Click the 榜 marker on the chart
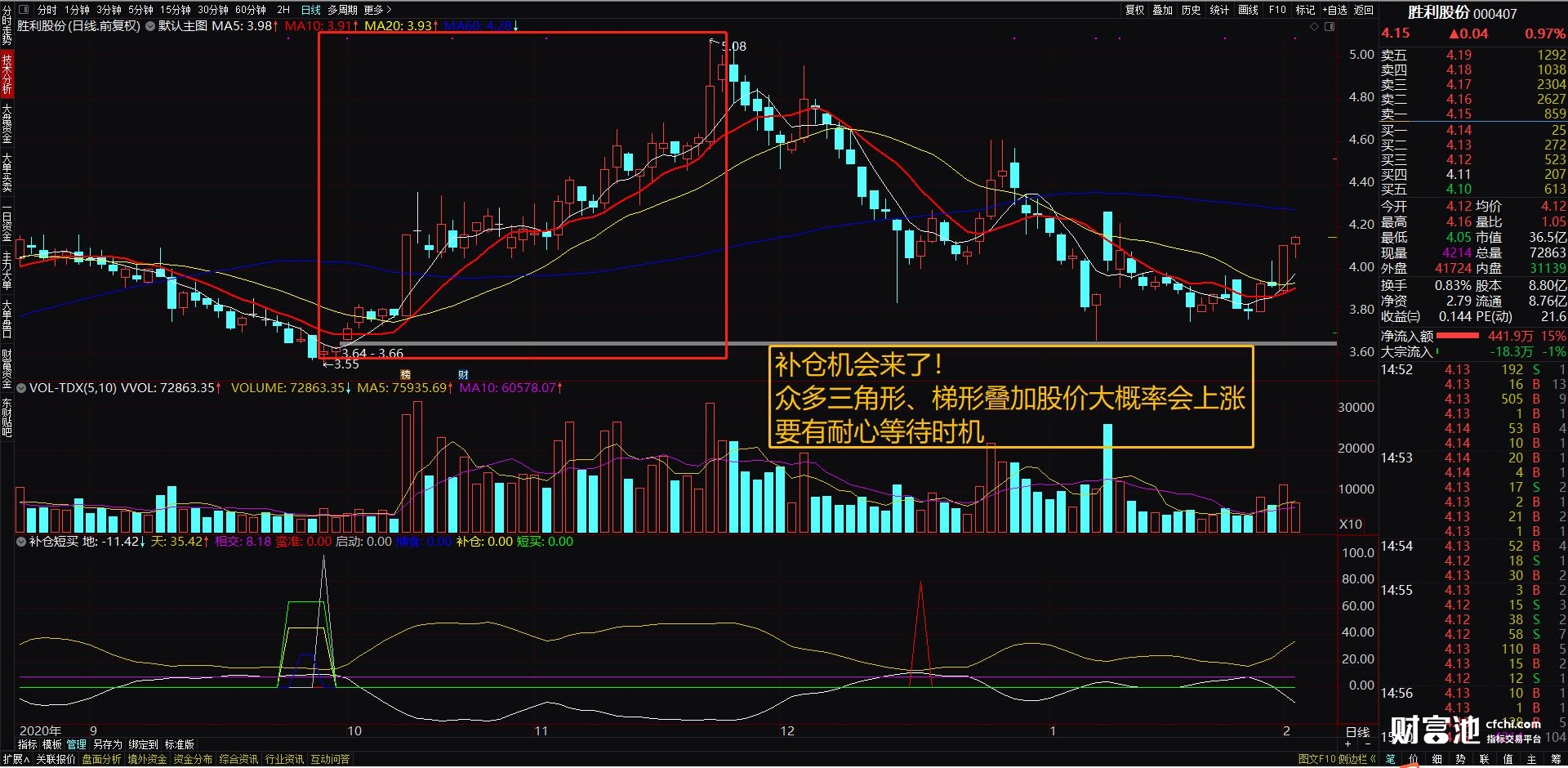The height and width of the screenshot is (768, 1568). (x=405, y=375)
